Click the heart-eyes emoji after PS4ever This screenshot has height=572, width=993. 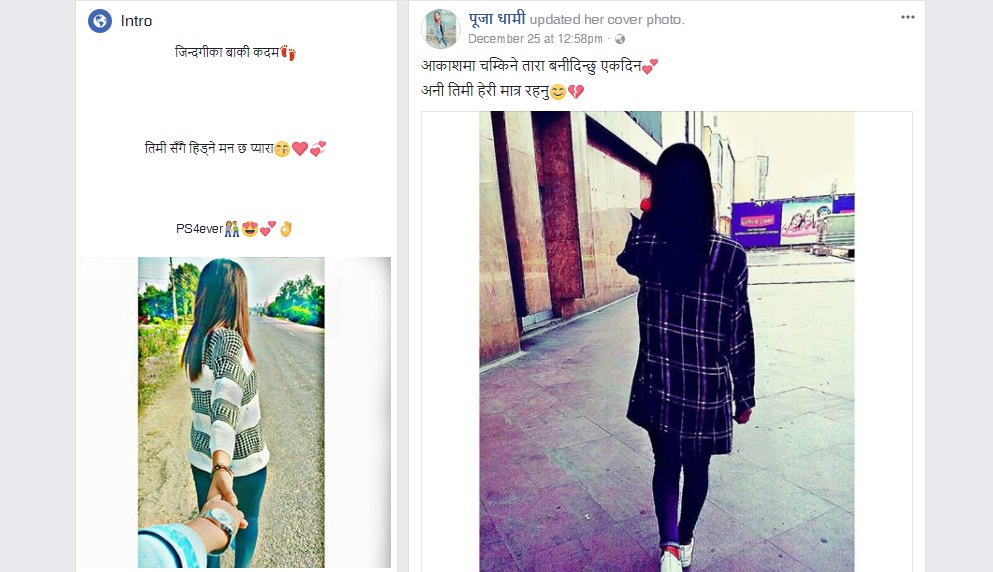tap(250, 229)
